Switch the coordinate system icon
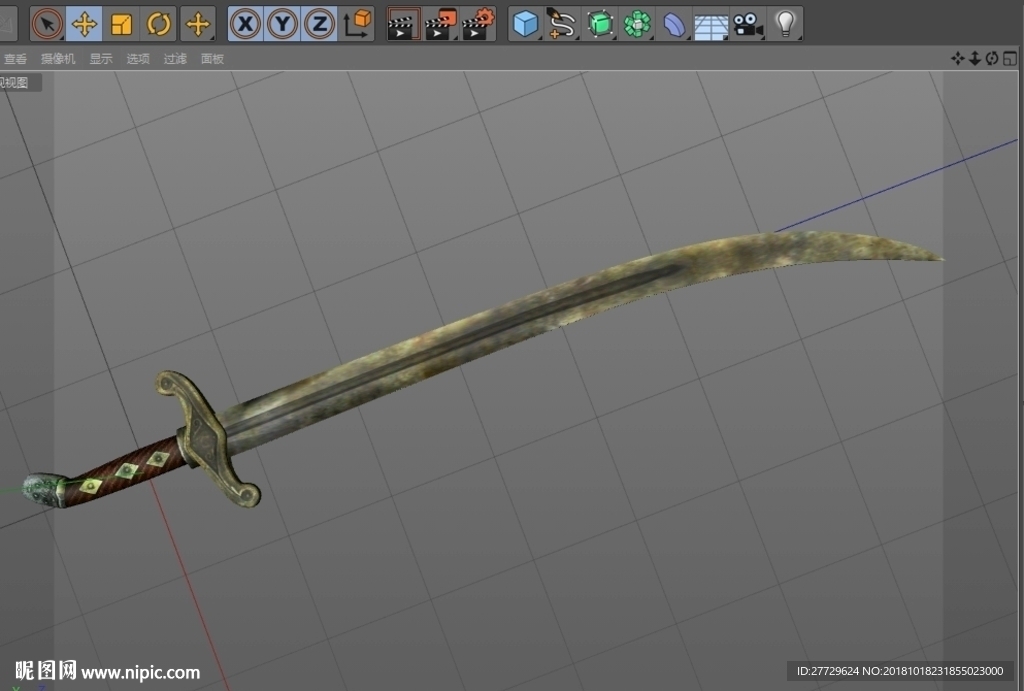This screenshot has width=1024, height=691. [x=357, y=24]
